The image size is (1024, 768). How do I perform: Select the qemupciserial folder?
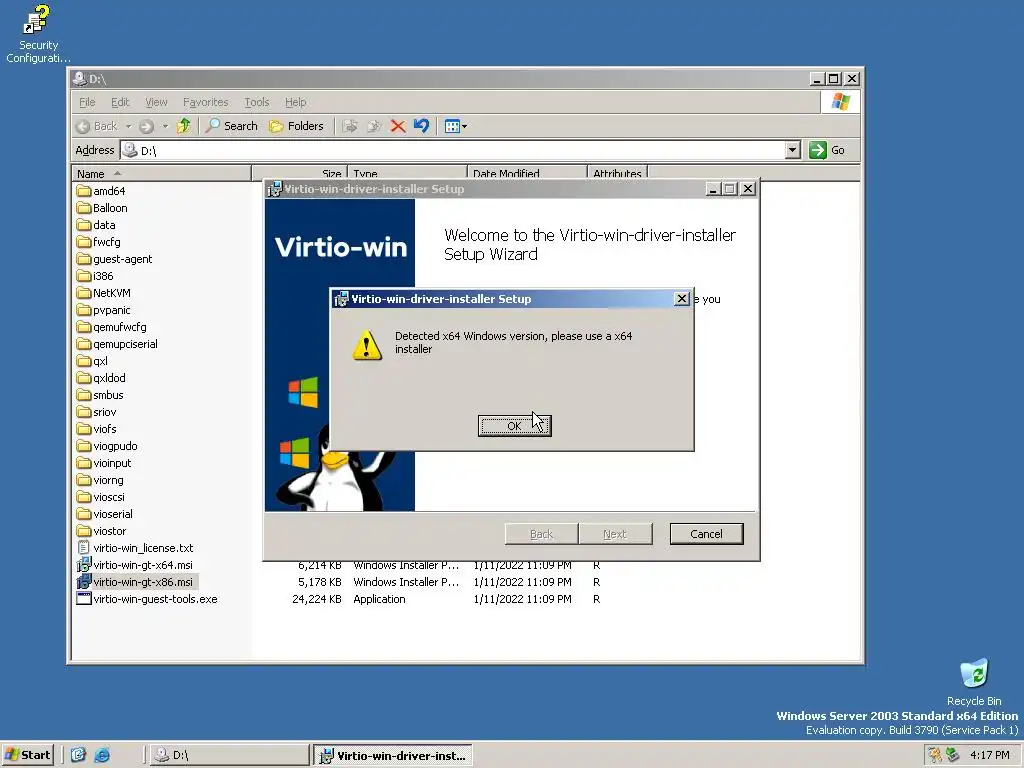click(118, 344)
